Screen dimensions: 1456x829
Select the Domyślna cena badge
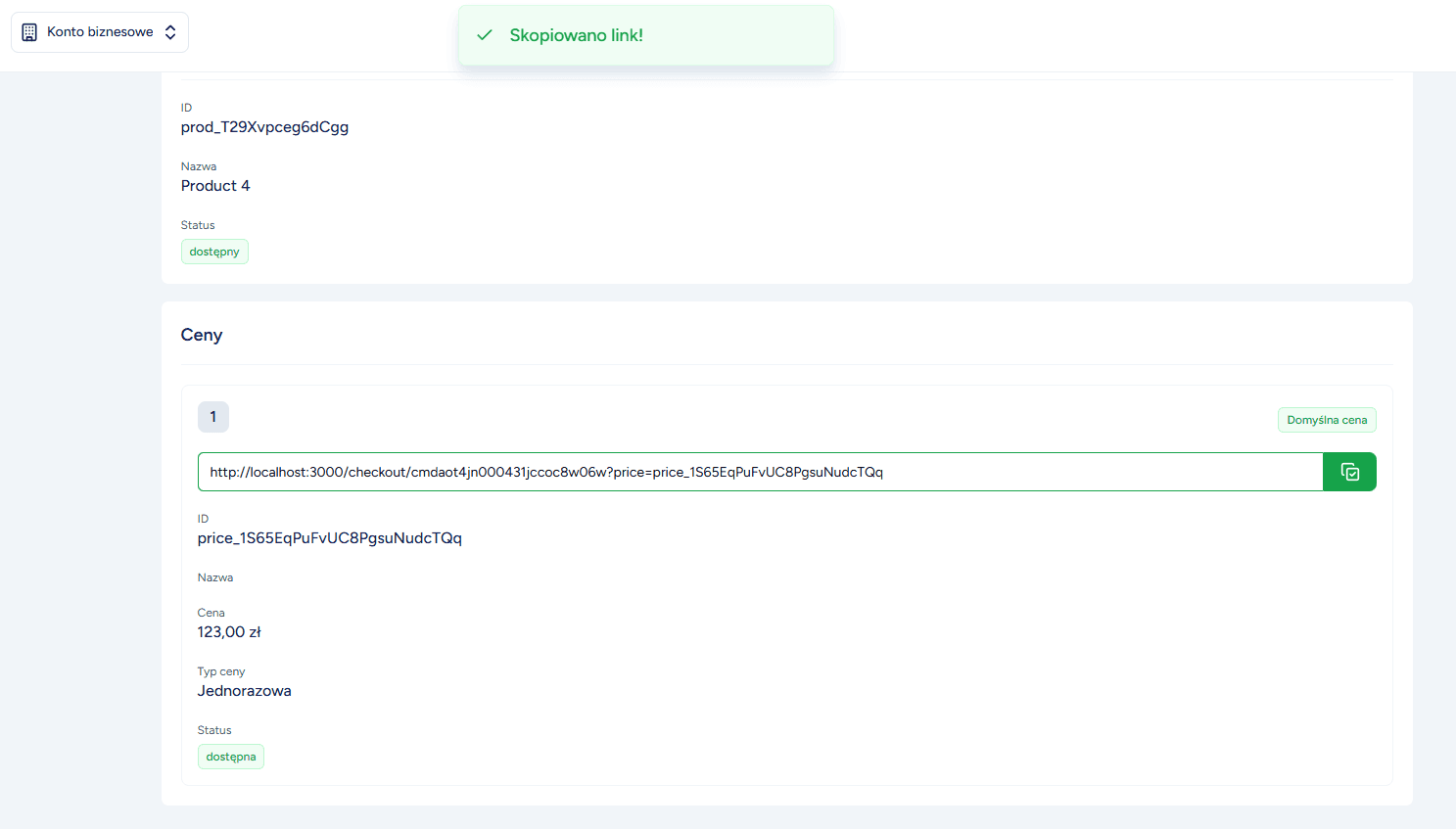tap(1326, 420)
